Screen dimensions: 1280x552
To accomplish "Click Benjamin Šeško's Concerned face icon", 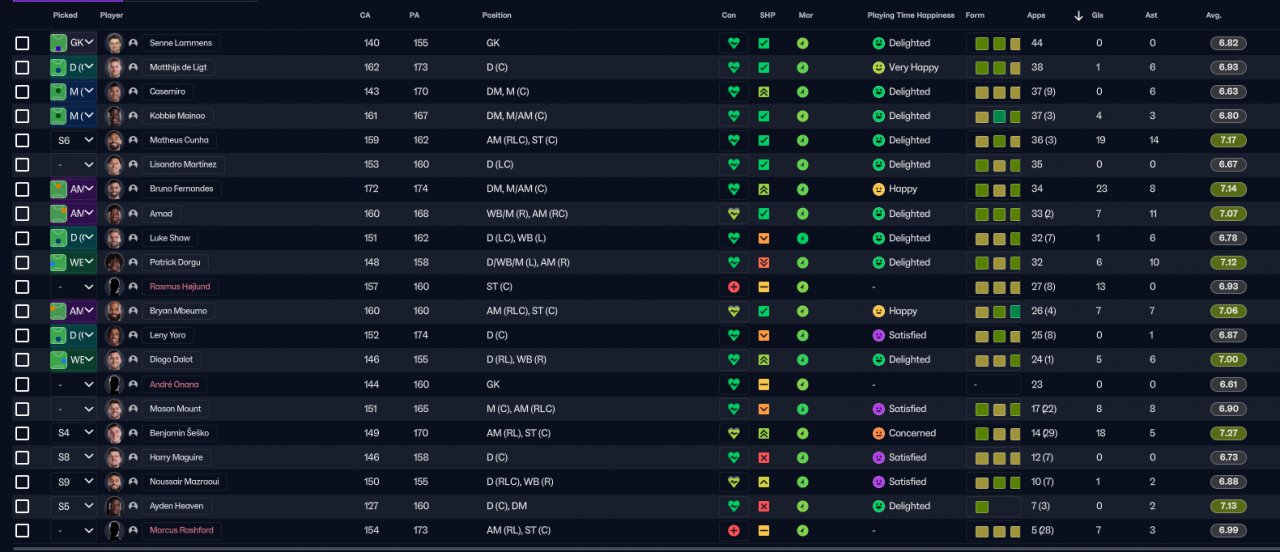I will [879, 433].
